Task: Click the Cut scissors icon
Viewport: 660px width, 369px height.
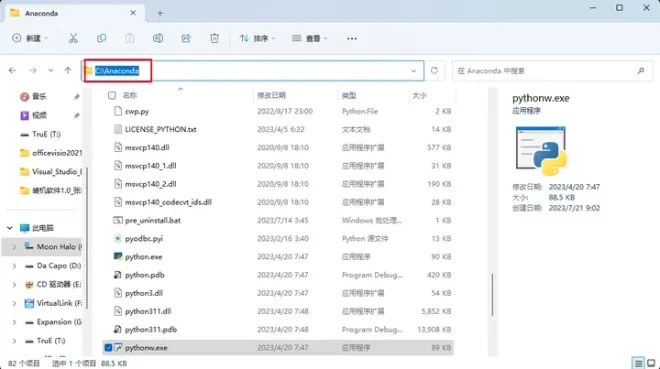Action: point(73,38)
